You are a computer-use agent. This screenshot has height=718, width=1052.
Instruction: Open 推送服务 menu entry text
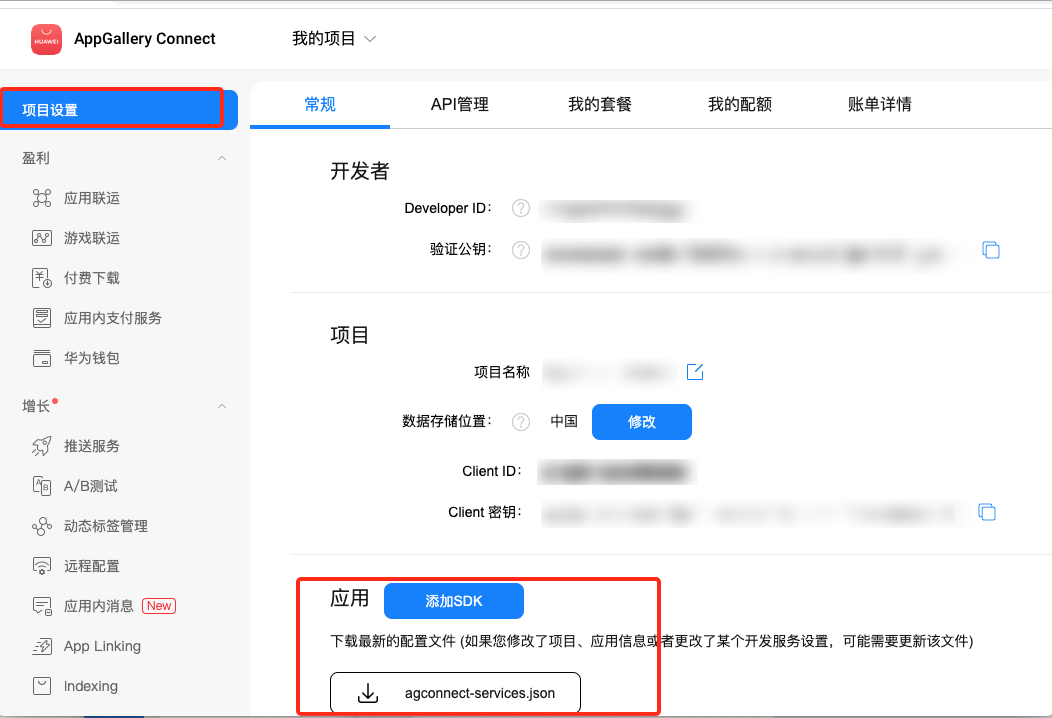92,446
